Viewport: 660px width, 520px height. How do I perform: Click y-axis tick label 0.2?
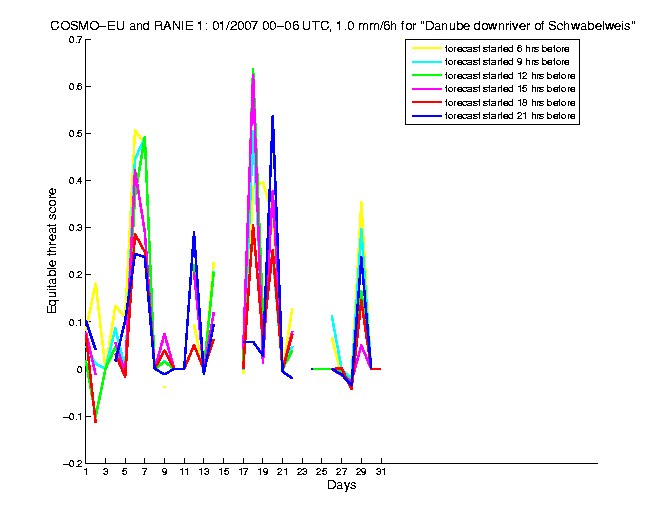pos(75,275)
